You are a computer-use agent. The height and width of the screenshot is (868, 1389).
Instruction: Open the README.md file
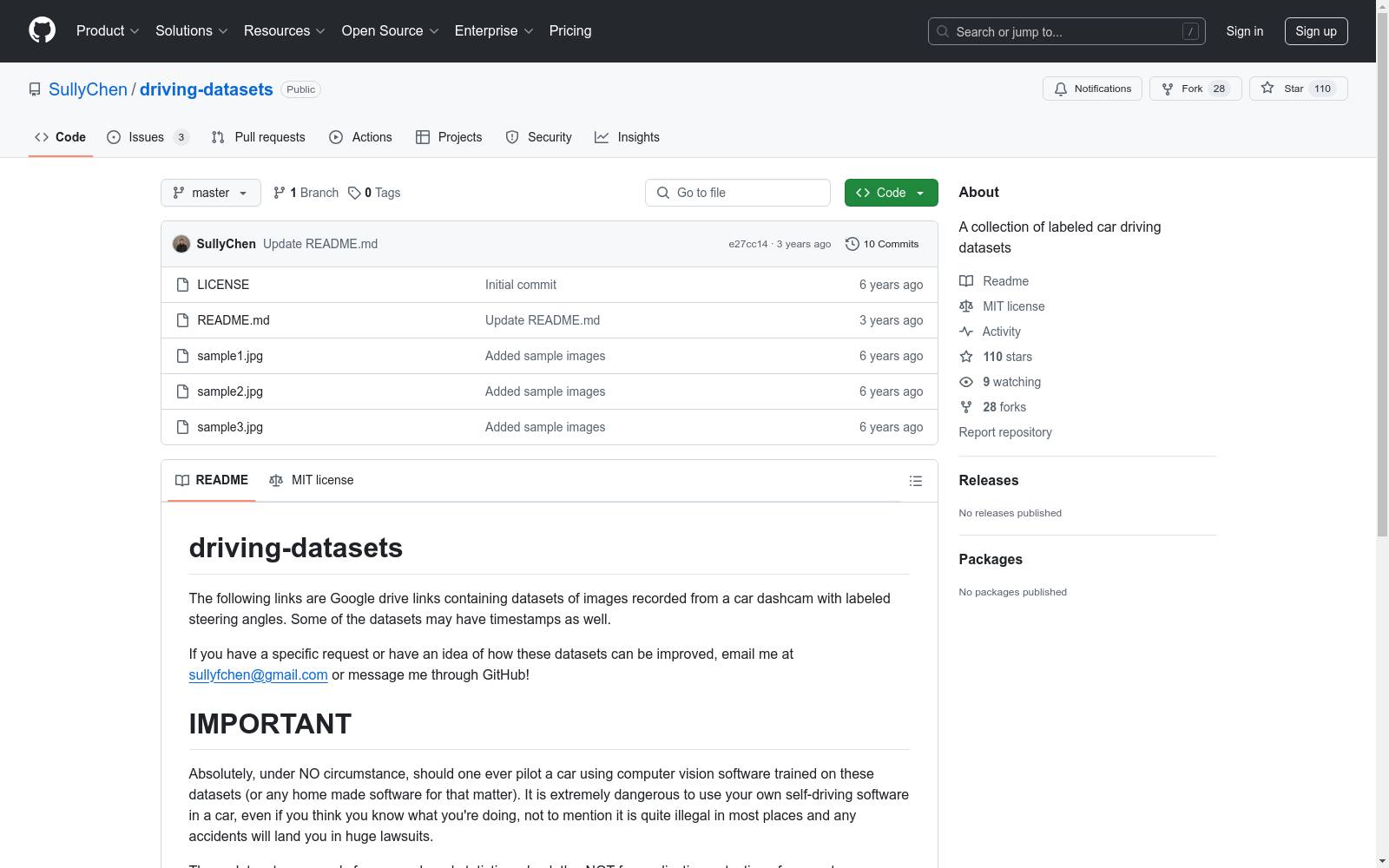(x=234, y=320)
